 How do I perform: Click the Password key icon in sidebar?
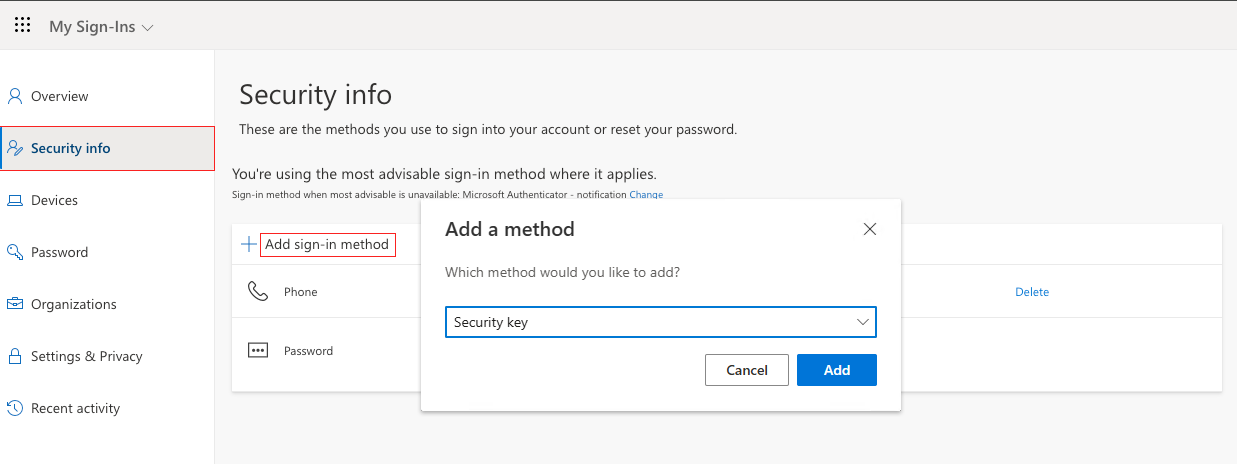coord(15,253)
